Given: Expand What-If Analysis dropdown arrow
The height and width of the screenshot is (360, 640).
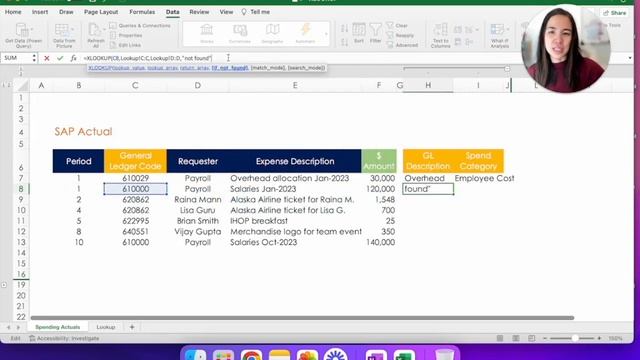Looking at the screenshot, I should [508, 29].
